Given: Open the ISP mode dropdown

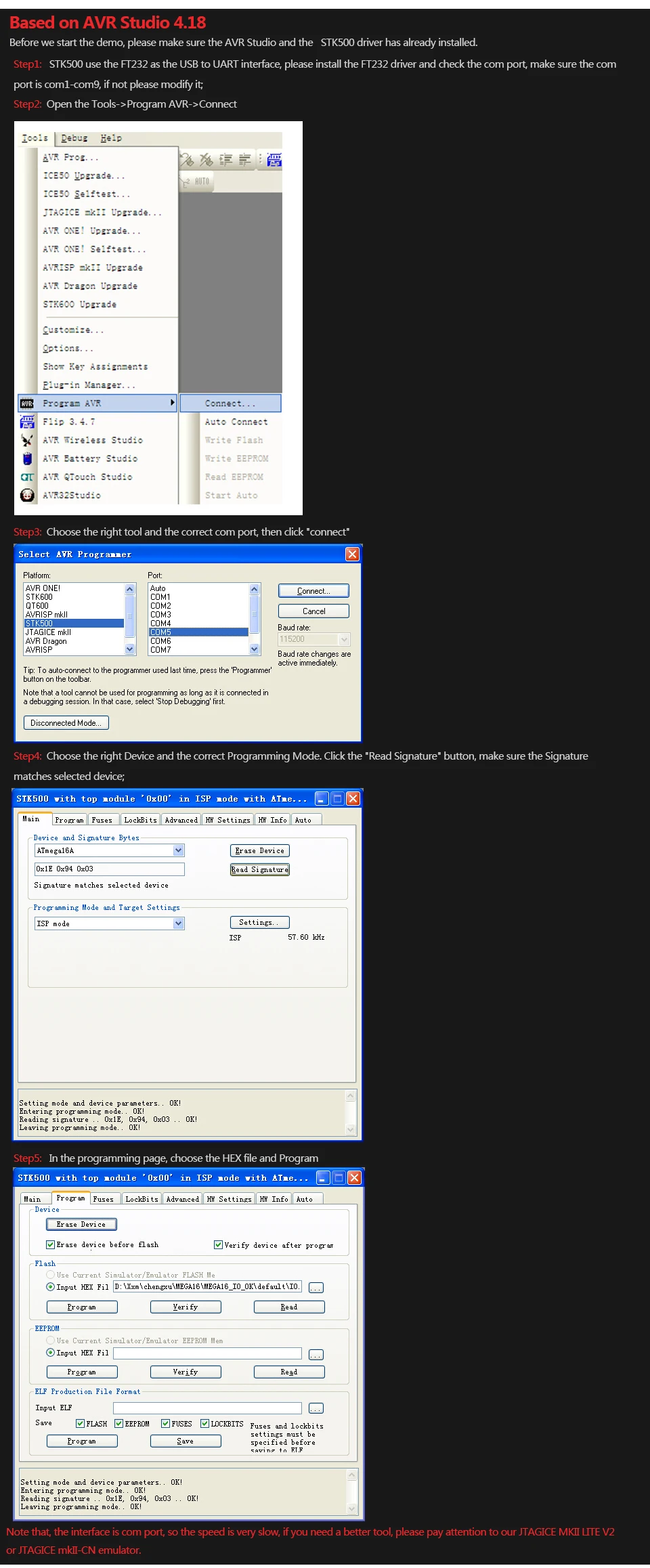Looking at the screenshot, I should 179,923.
